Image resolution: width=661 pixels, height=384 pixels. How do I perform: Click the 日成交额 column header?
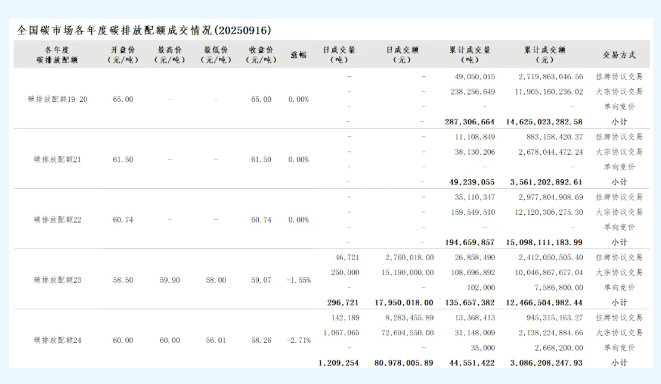tap(402, 55)
